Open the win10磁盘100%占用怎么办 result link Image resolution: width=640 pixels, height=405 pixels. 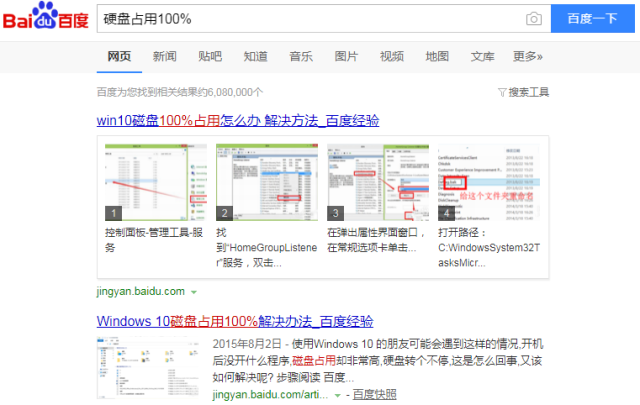tap(238, 120)
